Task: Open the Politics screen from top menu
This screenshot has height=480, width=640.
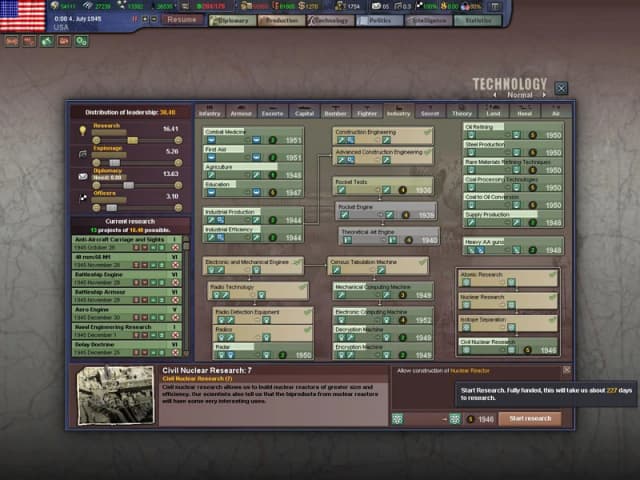Action: tap(380, 20)
